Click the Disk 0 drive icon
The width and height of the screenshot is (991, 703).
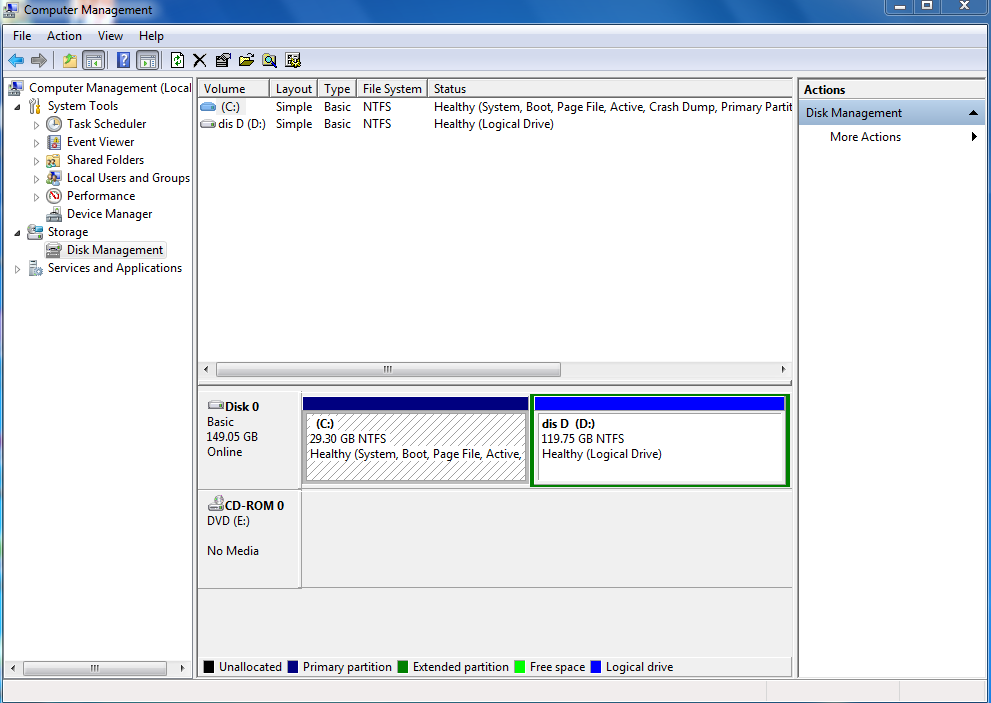216,405
